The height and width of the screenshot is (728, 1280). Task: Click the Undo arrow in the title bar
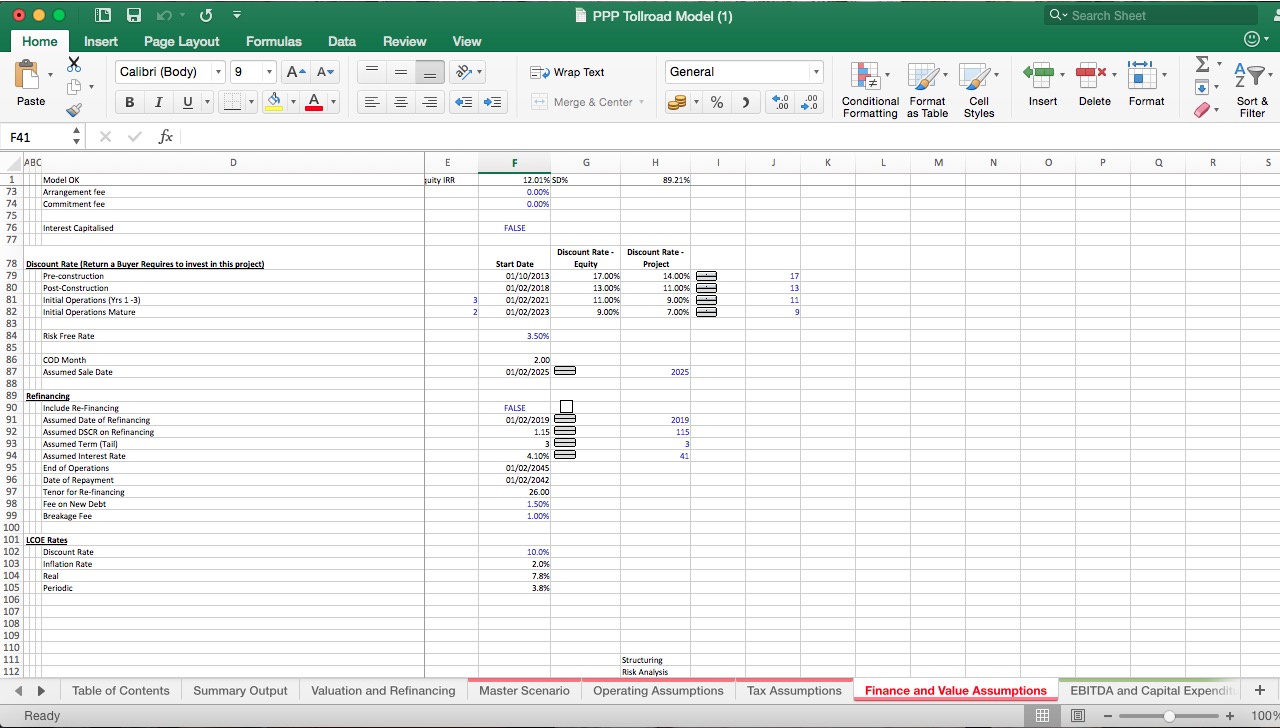(x=166, y=16)
